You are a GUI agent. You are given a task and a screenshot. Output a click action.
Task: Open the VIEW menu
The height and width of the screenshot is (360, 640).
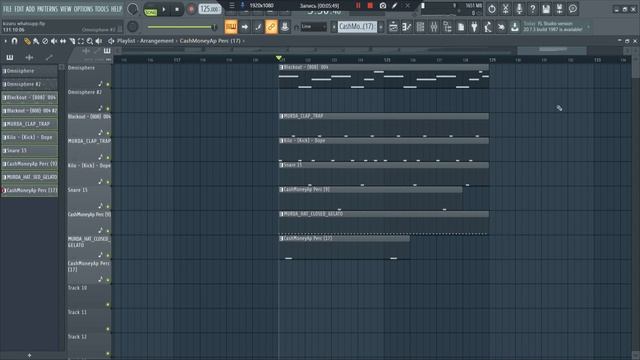pos(66,9)
